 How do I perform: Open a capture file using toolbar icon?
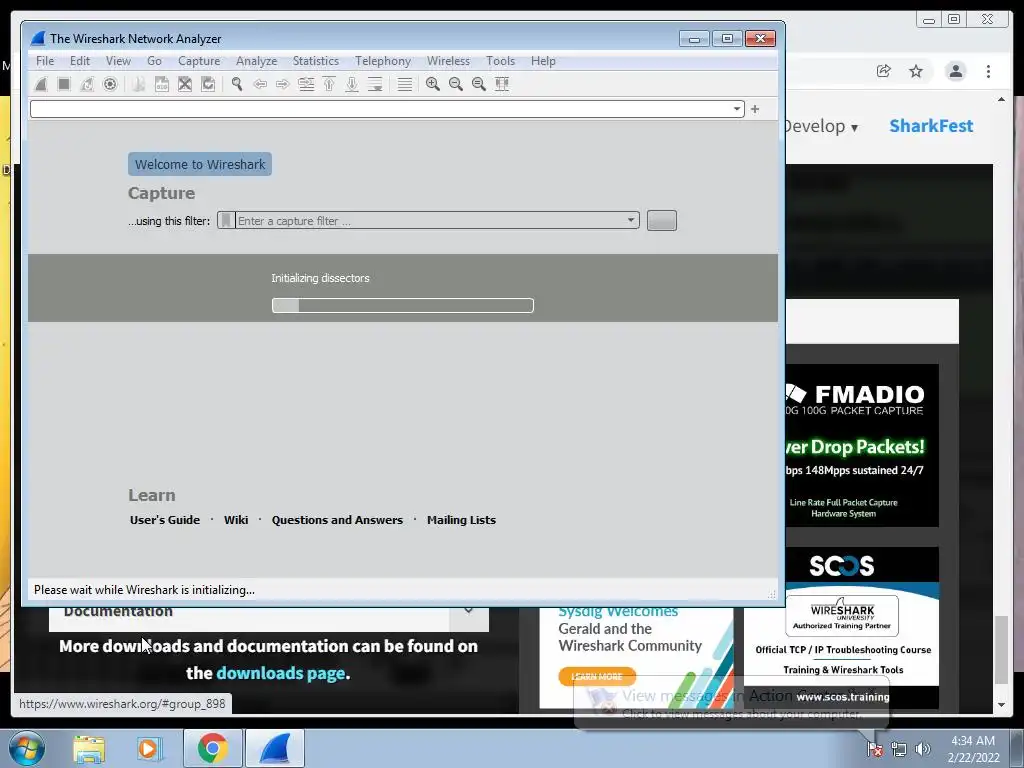138,84
